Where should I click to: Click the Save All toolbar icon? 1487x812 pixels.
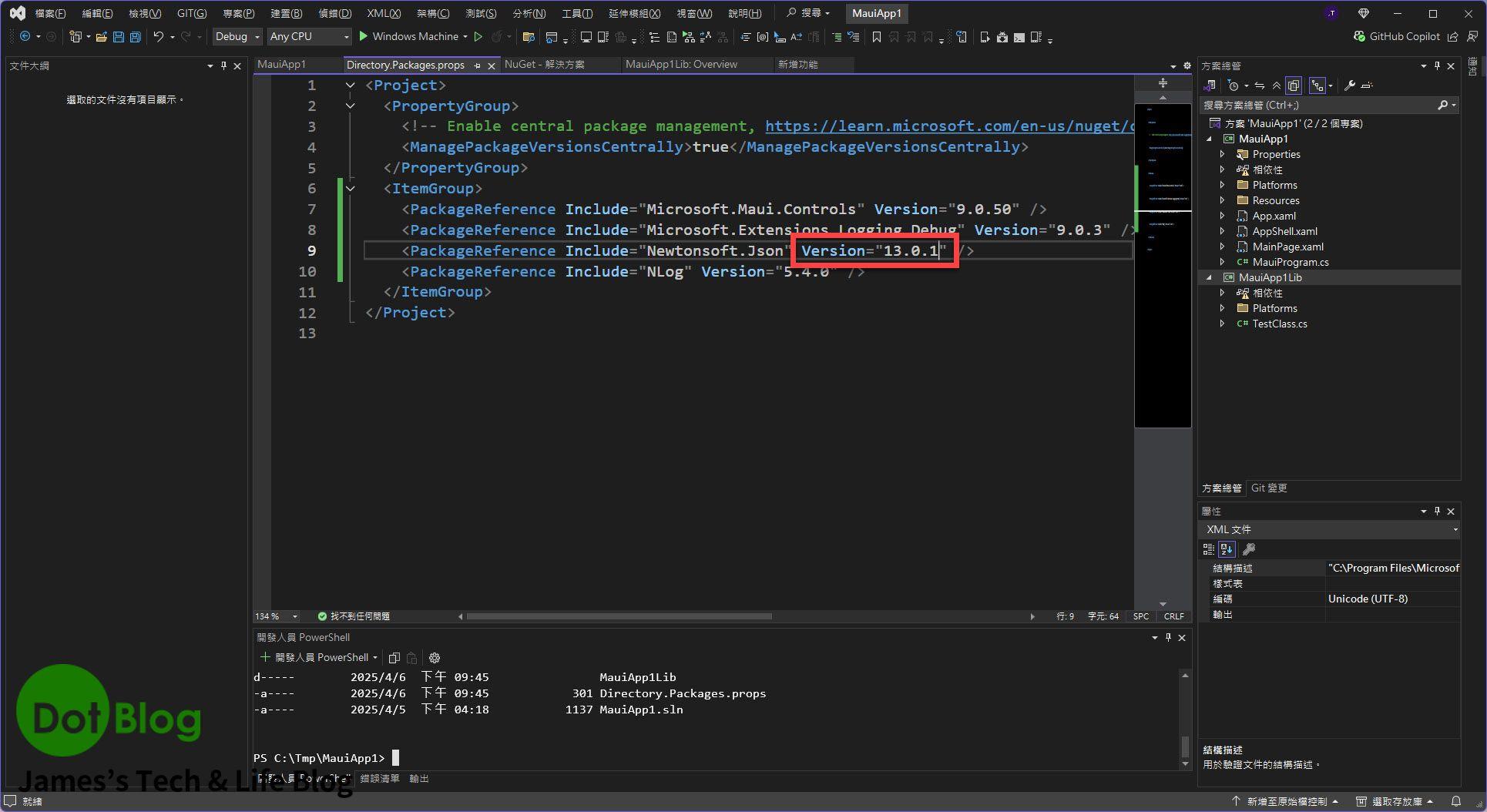[x=136, y=37]
